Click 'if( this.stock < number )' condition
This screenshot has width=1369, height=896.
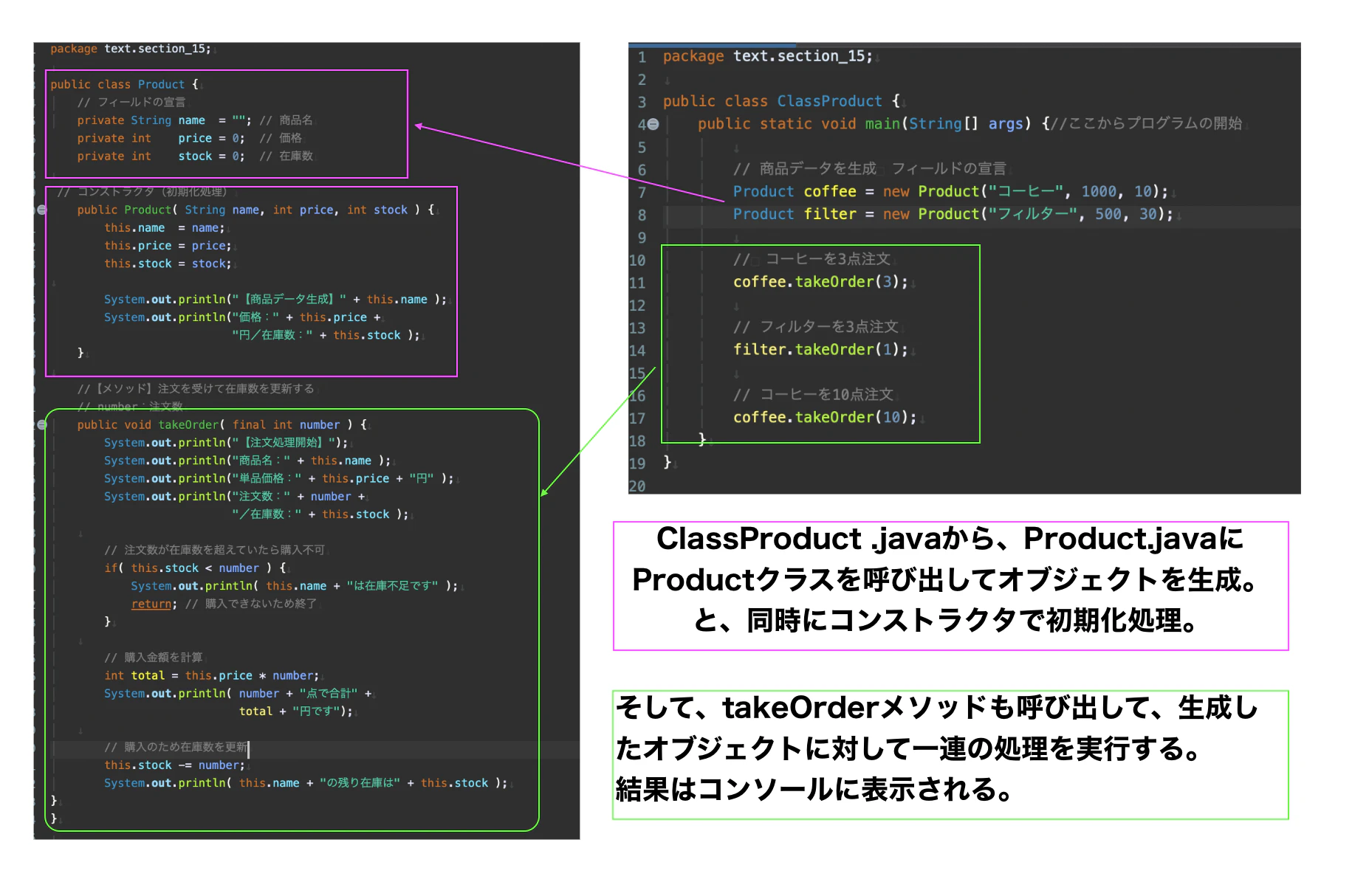195,568
